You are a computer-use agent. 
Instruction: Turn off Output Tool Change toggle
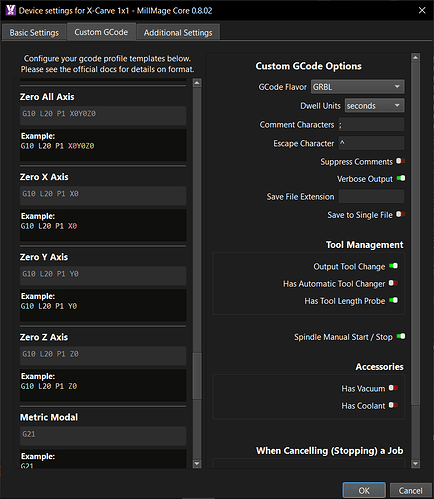pyautogui.click(x=393, y=266)
